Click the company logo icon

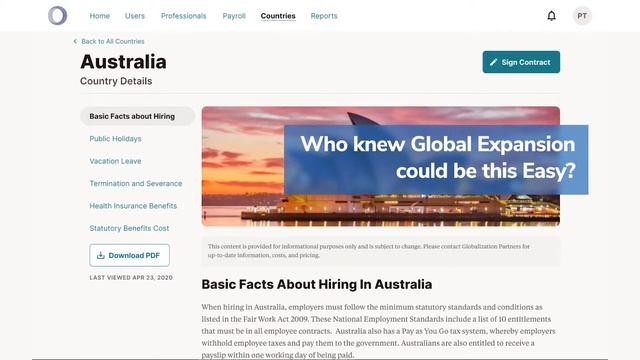[x=58, y=16]
